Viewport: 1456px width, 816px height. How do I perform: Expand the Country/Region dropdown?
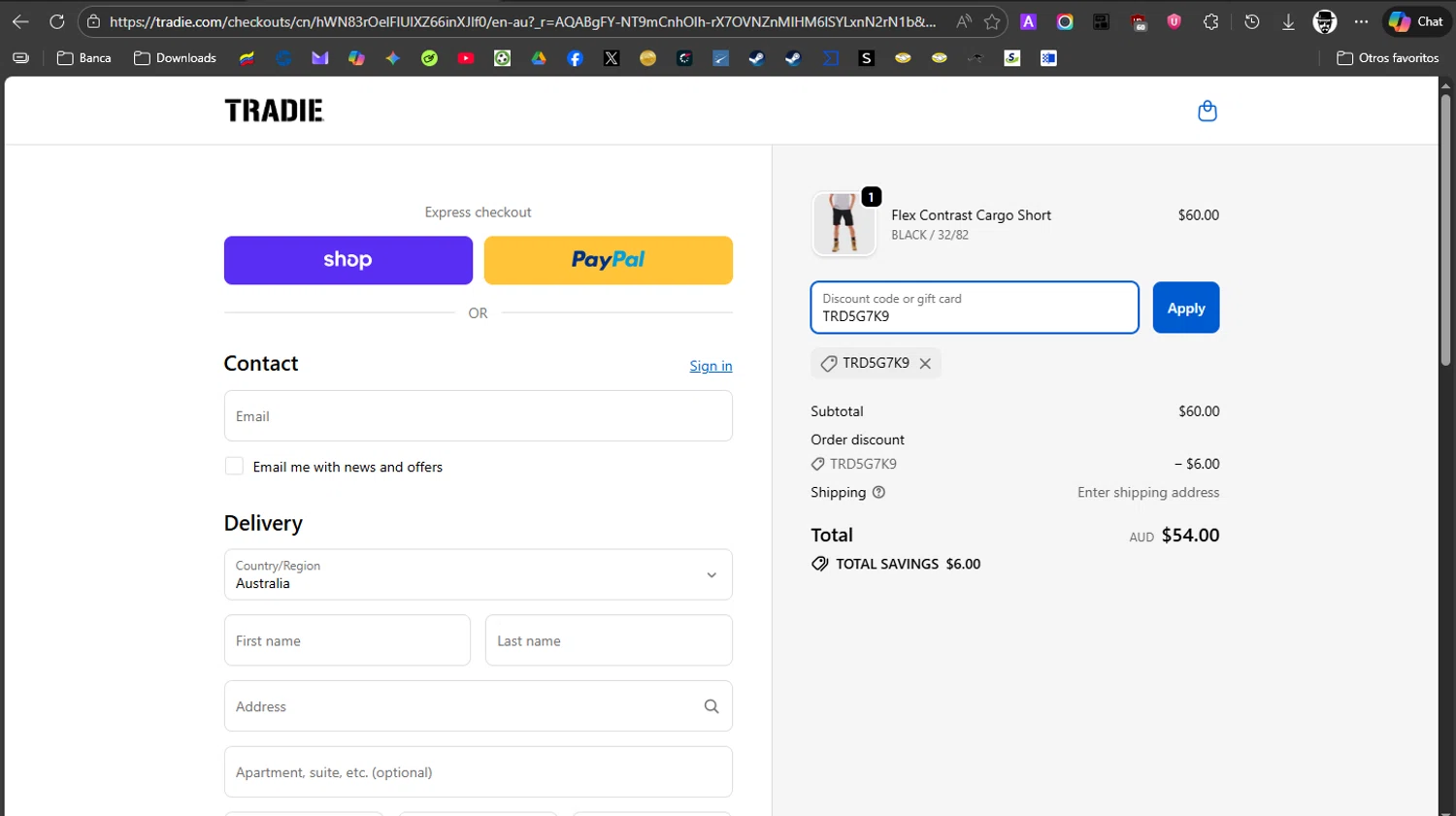point(479,574)
